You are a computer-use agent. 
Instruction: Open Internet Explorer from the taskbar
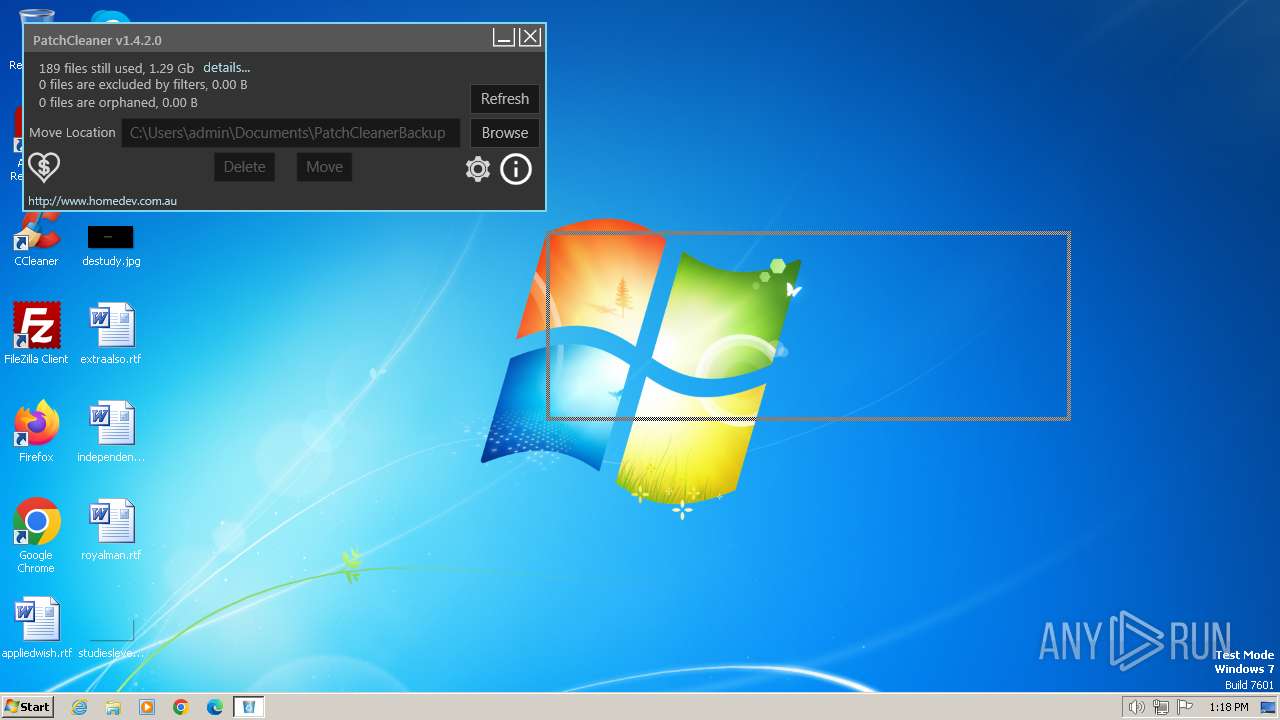(x=79, y=707)
